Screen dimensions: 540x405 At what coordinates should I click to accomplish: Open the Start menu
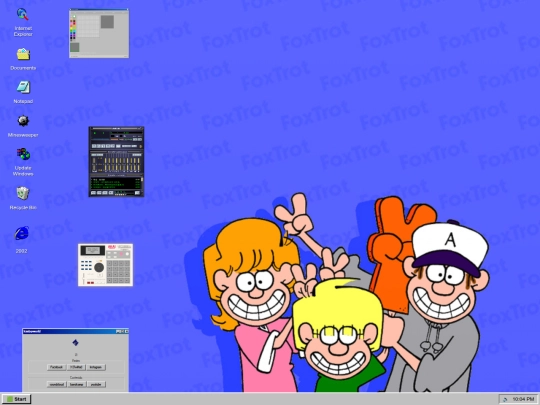tap(16, 399)
